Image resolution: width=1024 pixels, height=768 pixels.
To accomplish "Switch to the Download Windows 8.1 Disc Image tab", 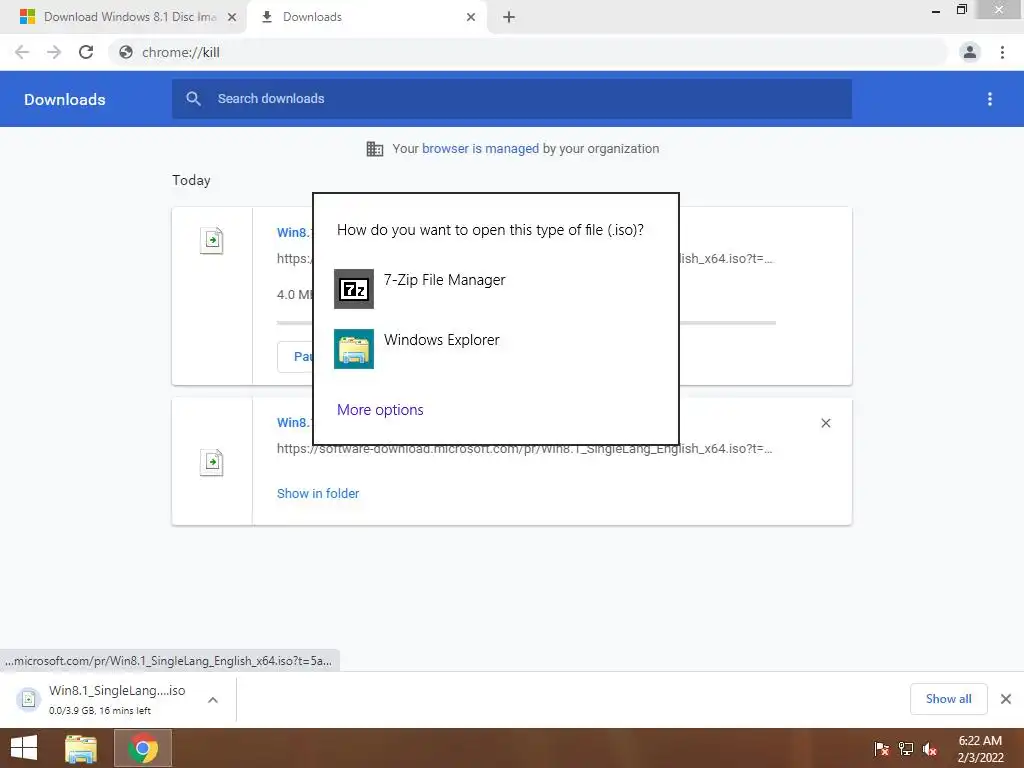I will coord(124,17).
